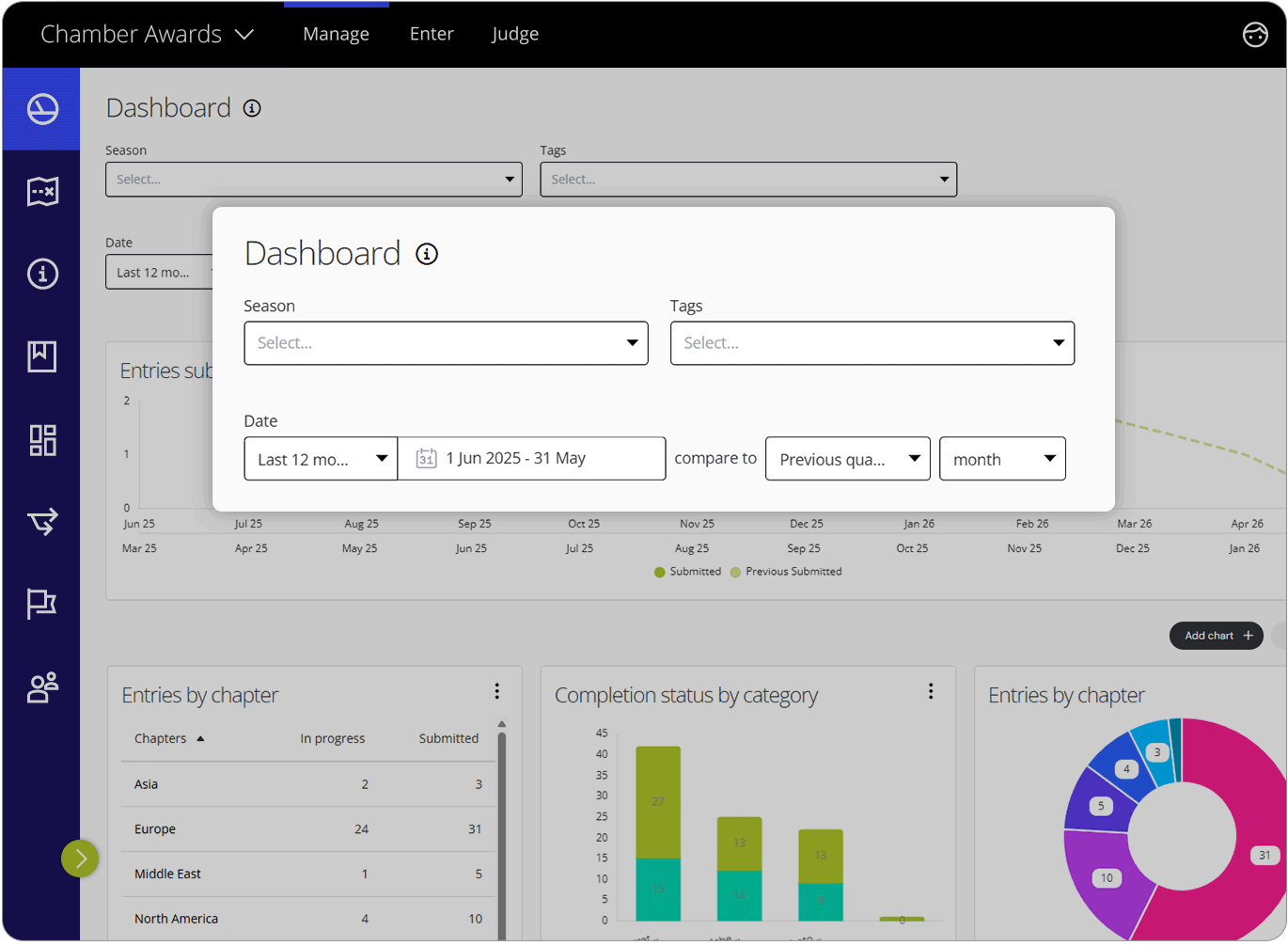Open the users icon in the sidebar

tap(42, 687)
